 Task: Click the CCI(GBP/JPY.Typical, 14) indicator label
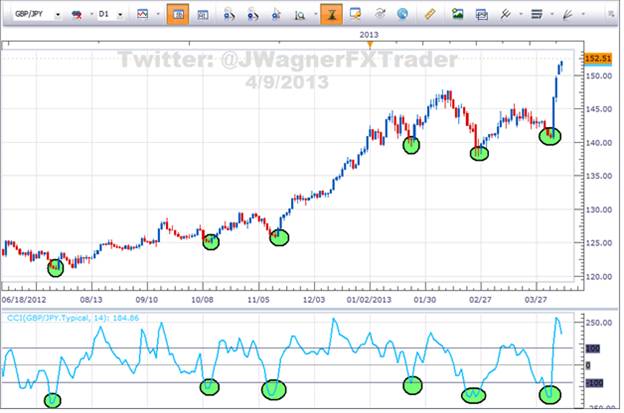coord(70,316)
